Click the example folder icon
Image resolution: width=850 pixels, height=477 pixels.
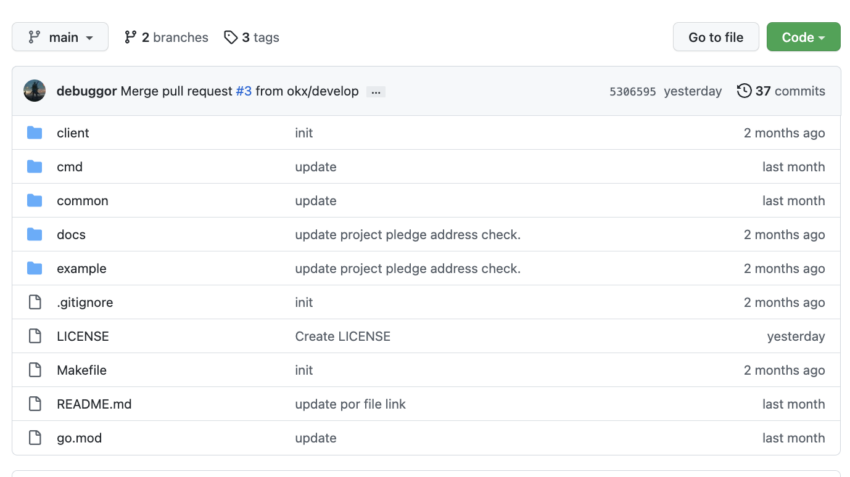35,269
